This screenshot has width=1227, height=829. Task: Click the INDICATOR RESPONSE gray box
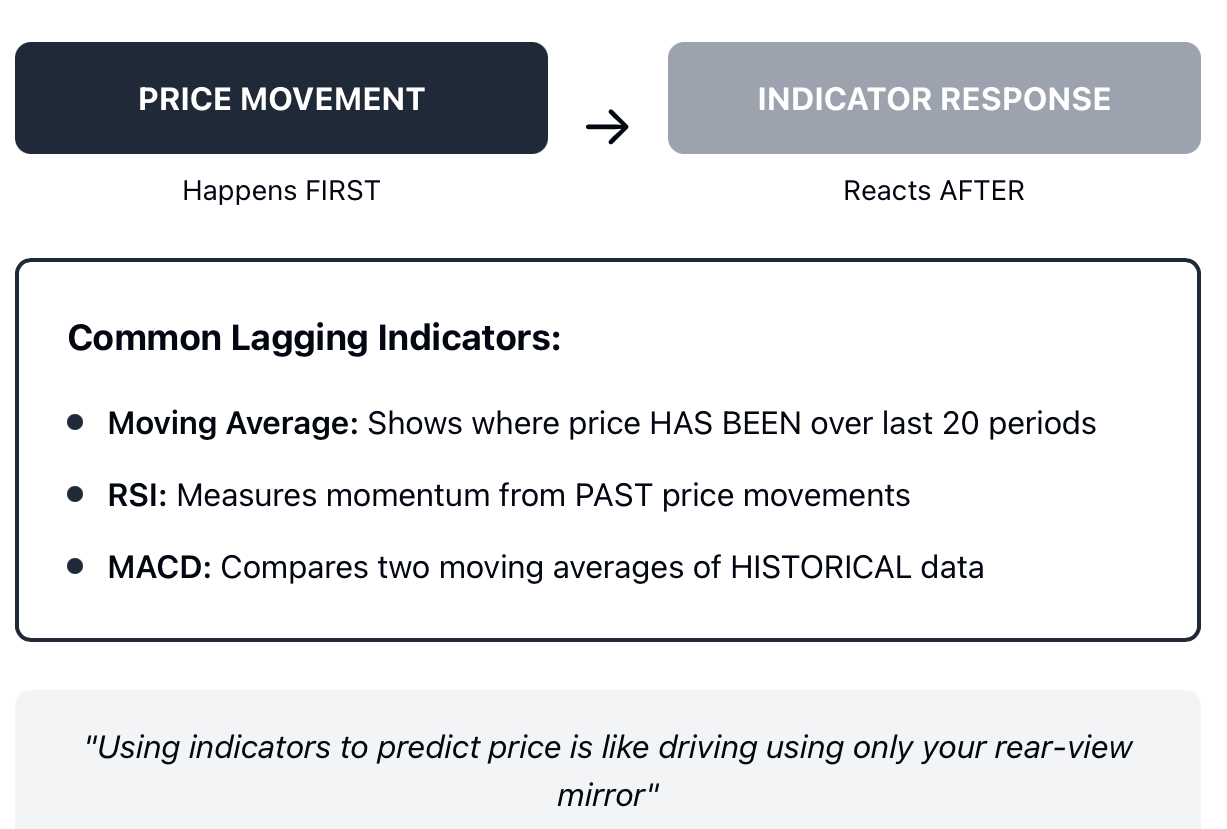(934, 98)
